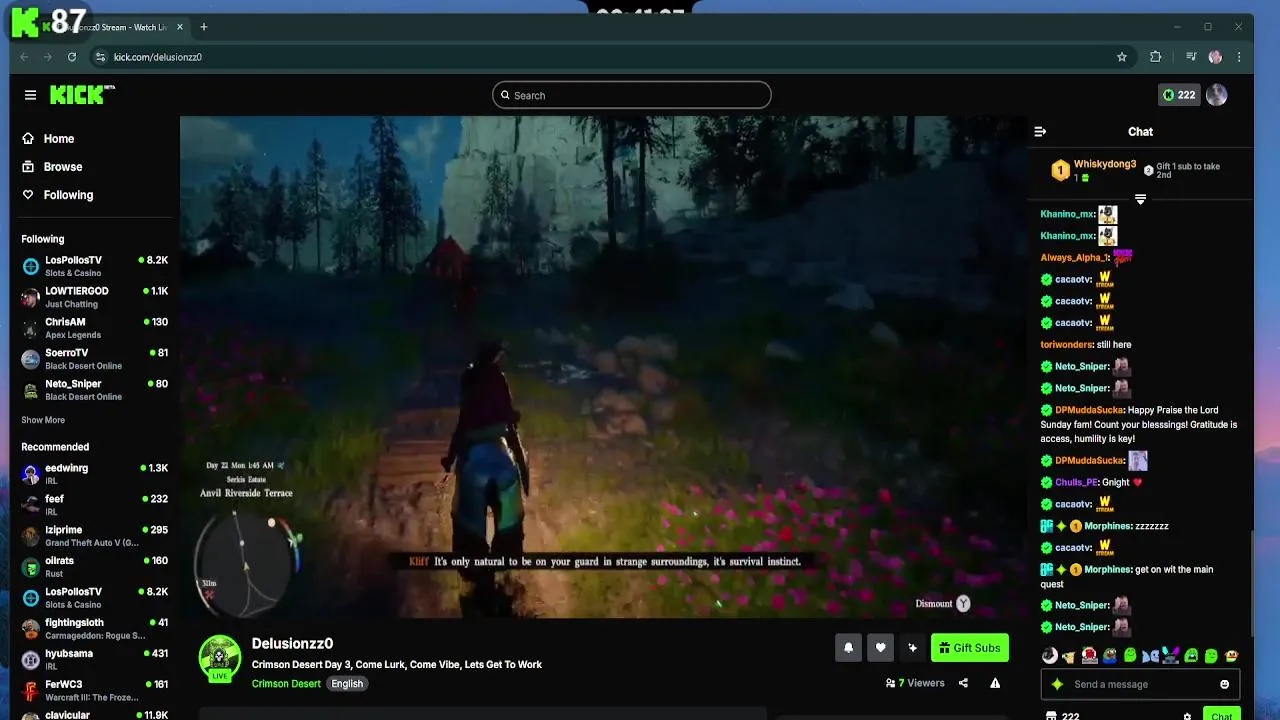Expand the gift leaderboard arrow
Viewport: 1280px width, 720px height.
point(1140,199)
